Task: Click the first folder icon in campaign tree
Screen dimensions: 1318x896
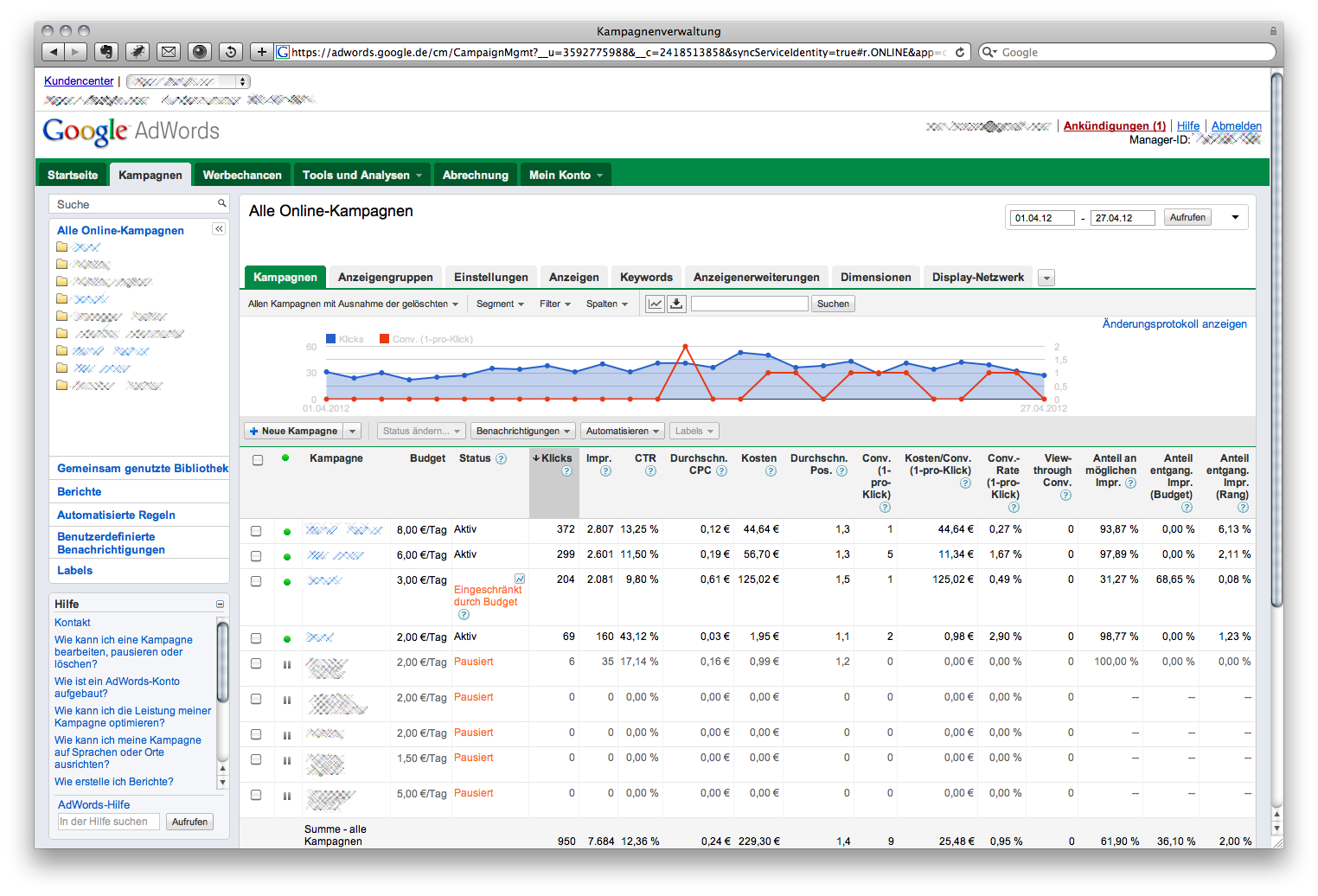Action: click(61, 246)
